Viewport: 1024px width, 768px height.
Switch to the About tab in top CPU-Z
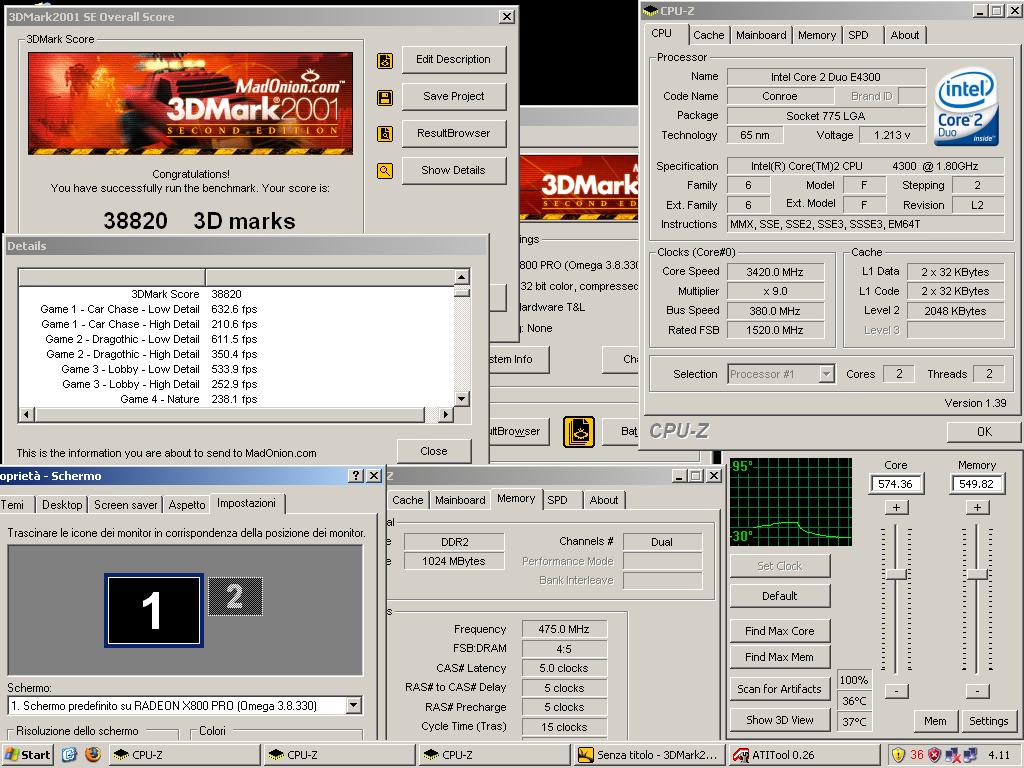pyautogui.click(x=904, y=35)
